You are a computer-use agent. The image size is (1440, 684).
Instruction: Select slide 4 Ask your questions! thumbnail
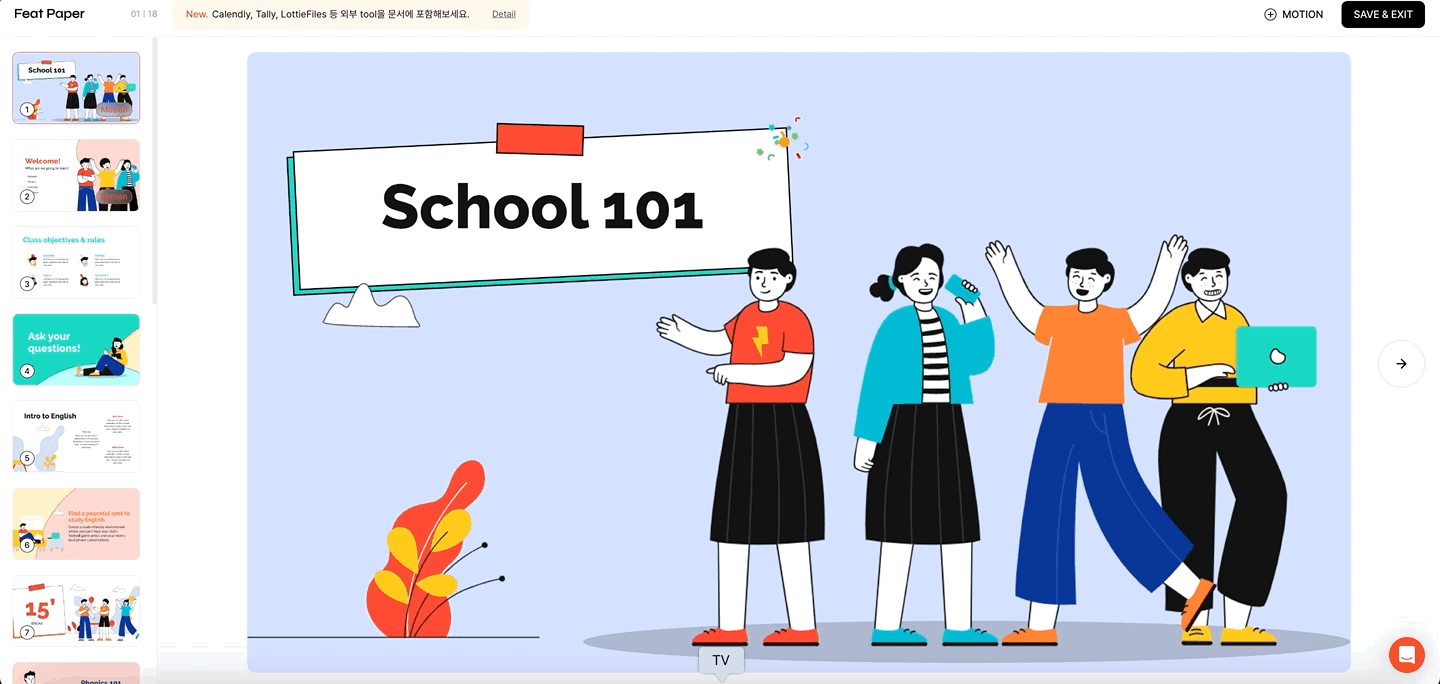[x=76, y=350]
